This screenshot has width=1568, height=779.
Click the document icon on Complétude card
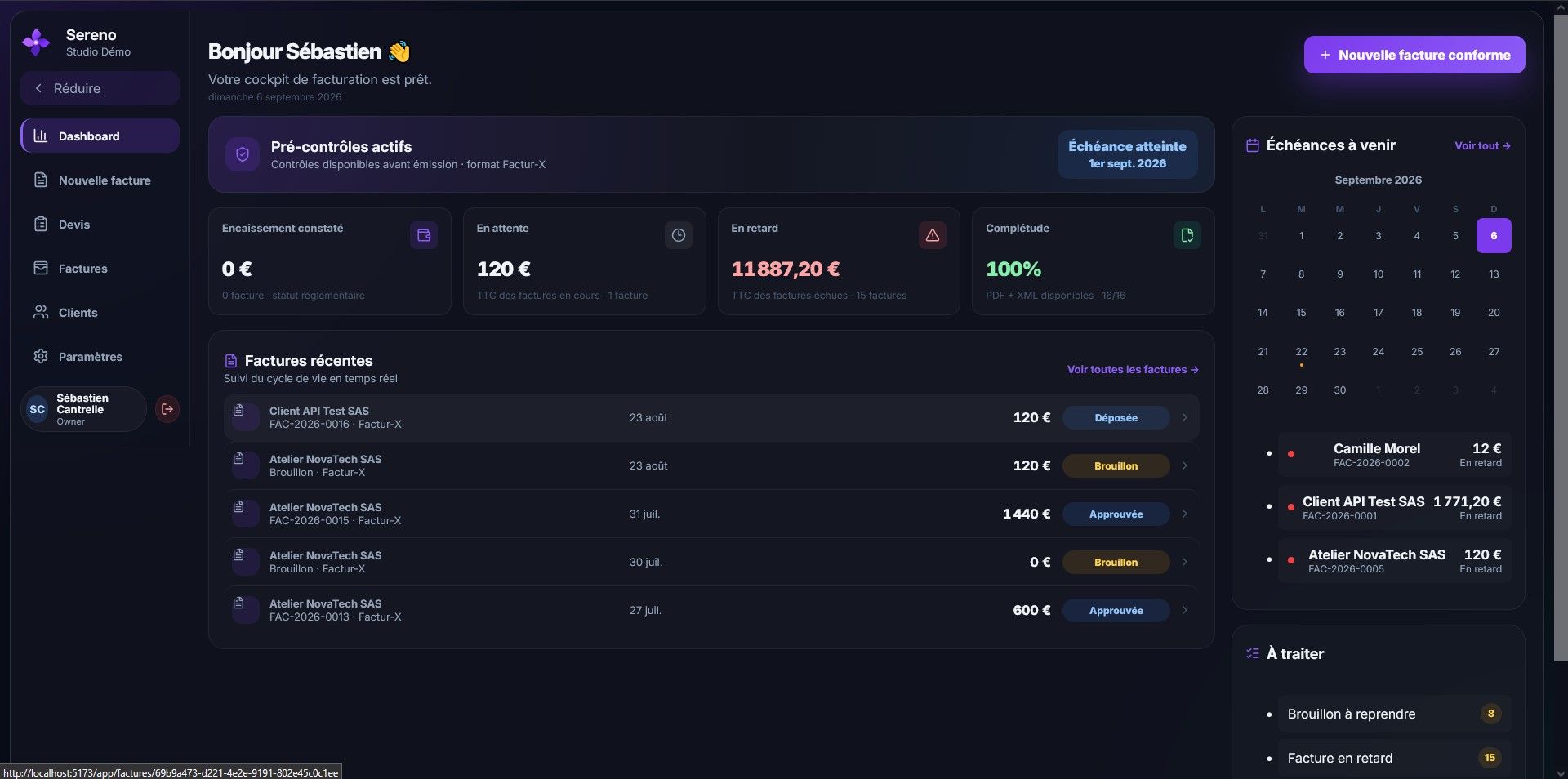coord(1187,235)
